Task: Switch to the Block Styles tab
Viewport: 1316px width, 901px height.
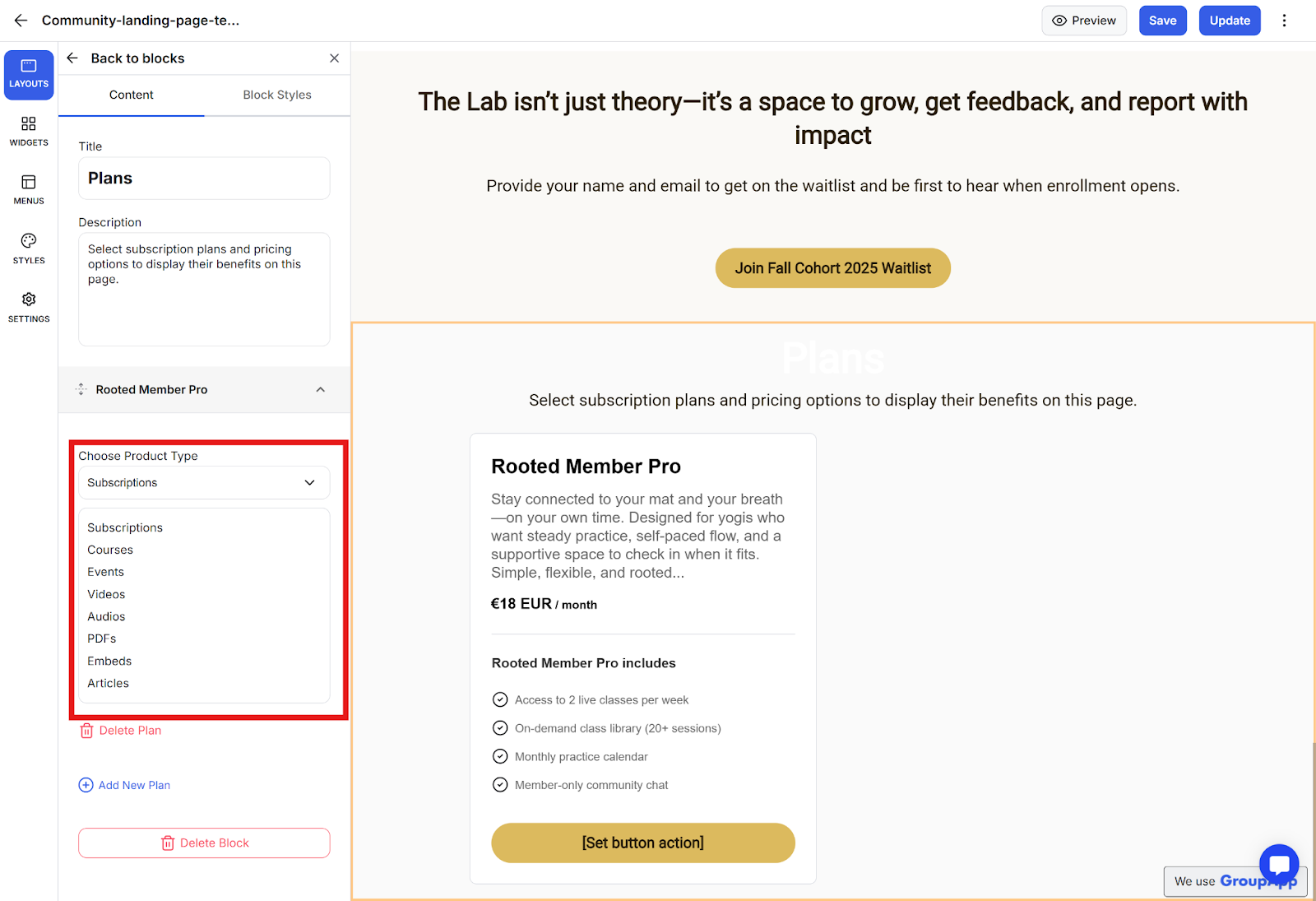Action: click(277, 95)
